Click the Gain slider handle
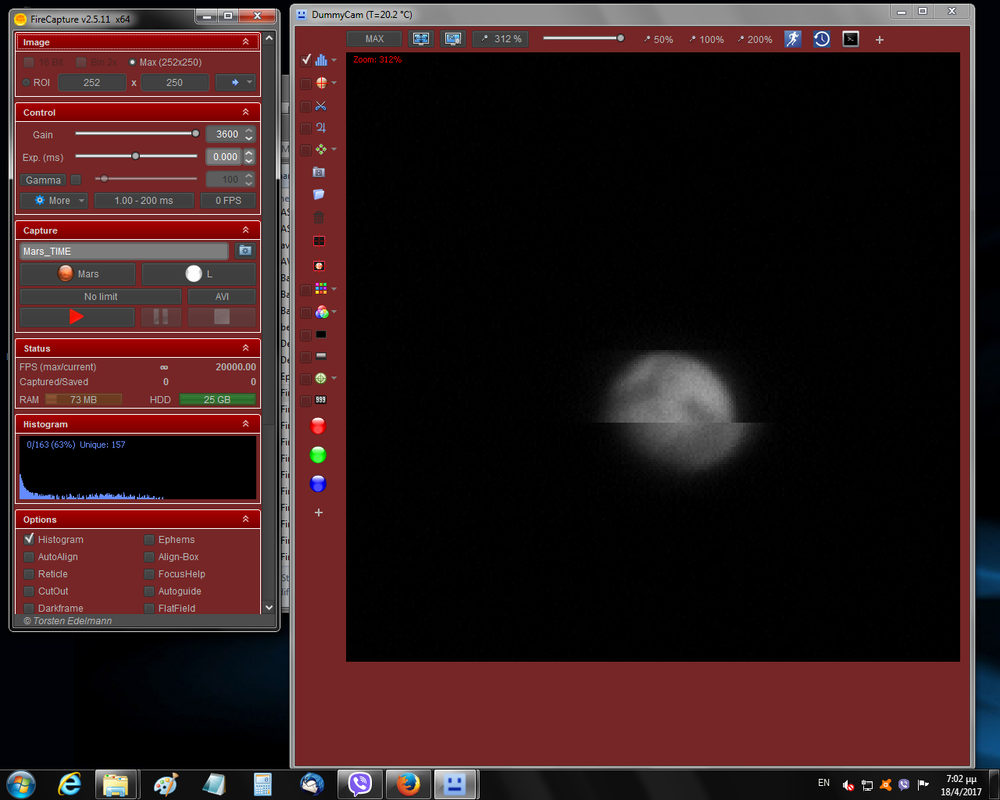Image resolution: width=1000 pixels, height=800 pixels. tap(196, 133)
